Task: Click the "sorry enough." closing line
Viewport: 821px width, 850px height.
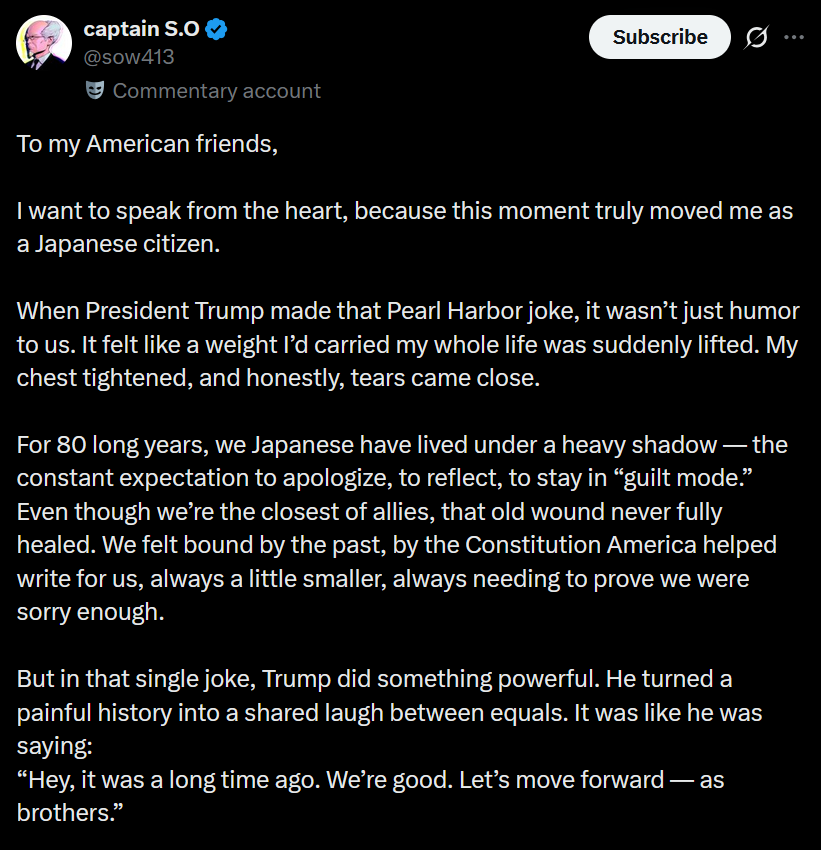Action: coord(90,612)
